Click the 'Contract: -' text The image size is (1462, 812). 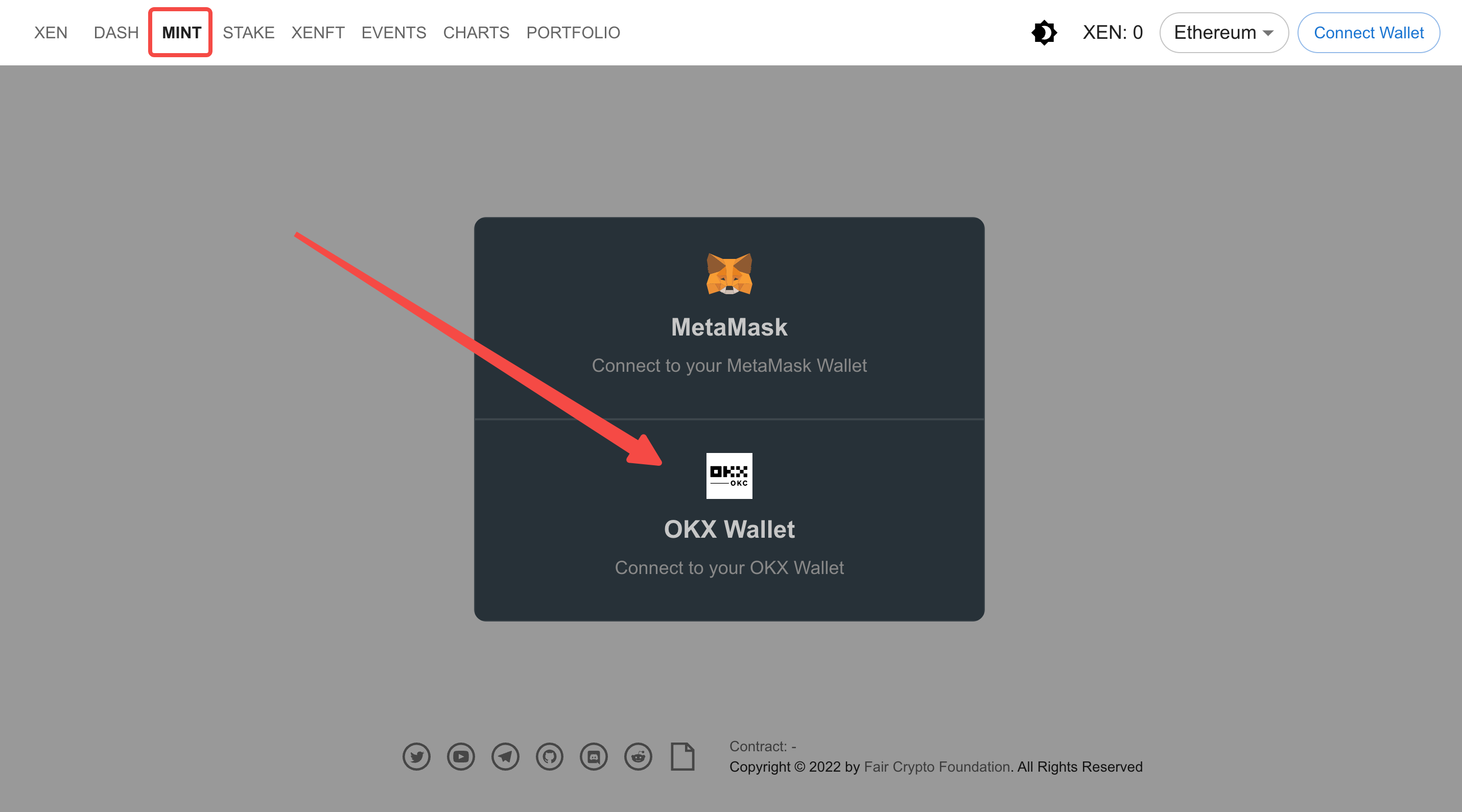click(x=763, y=746)
